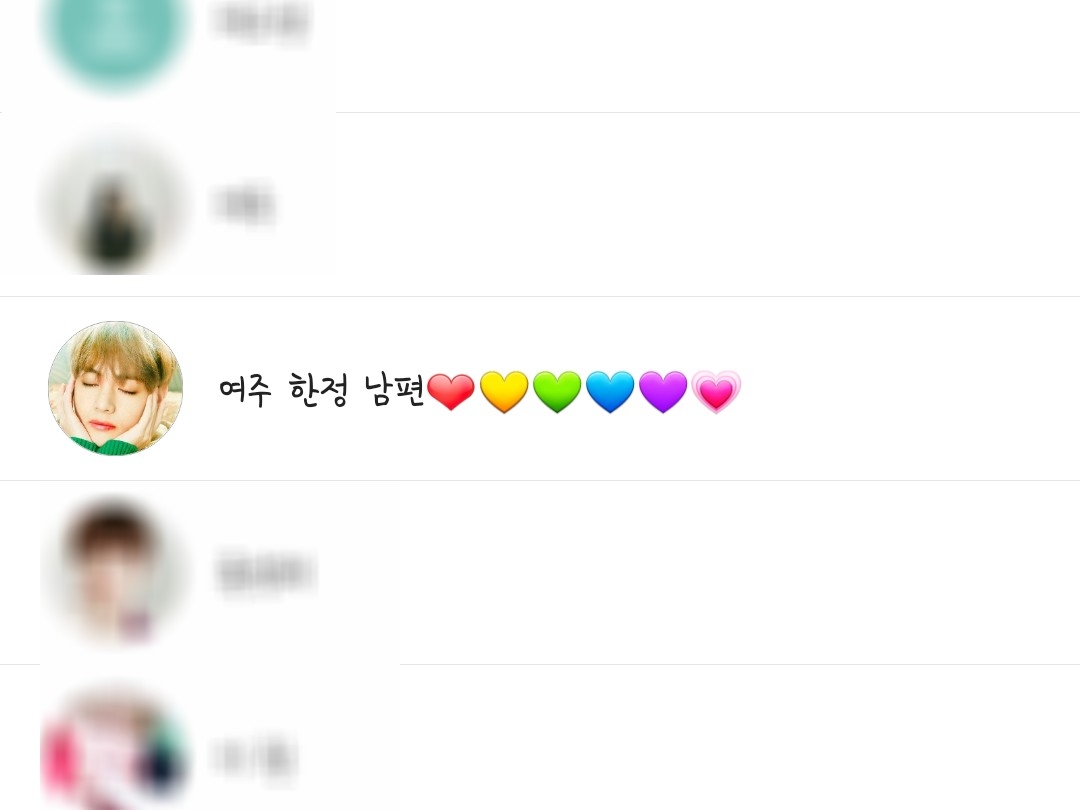
Task: Click the pink growing heart emoji
Action: (716, 391)
